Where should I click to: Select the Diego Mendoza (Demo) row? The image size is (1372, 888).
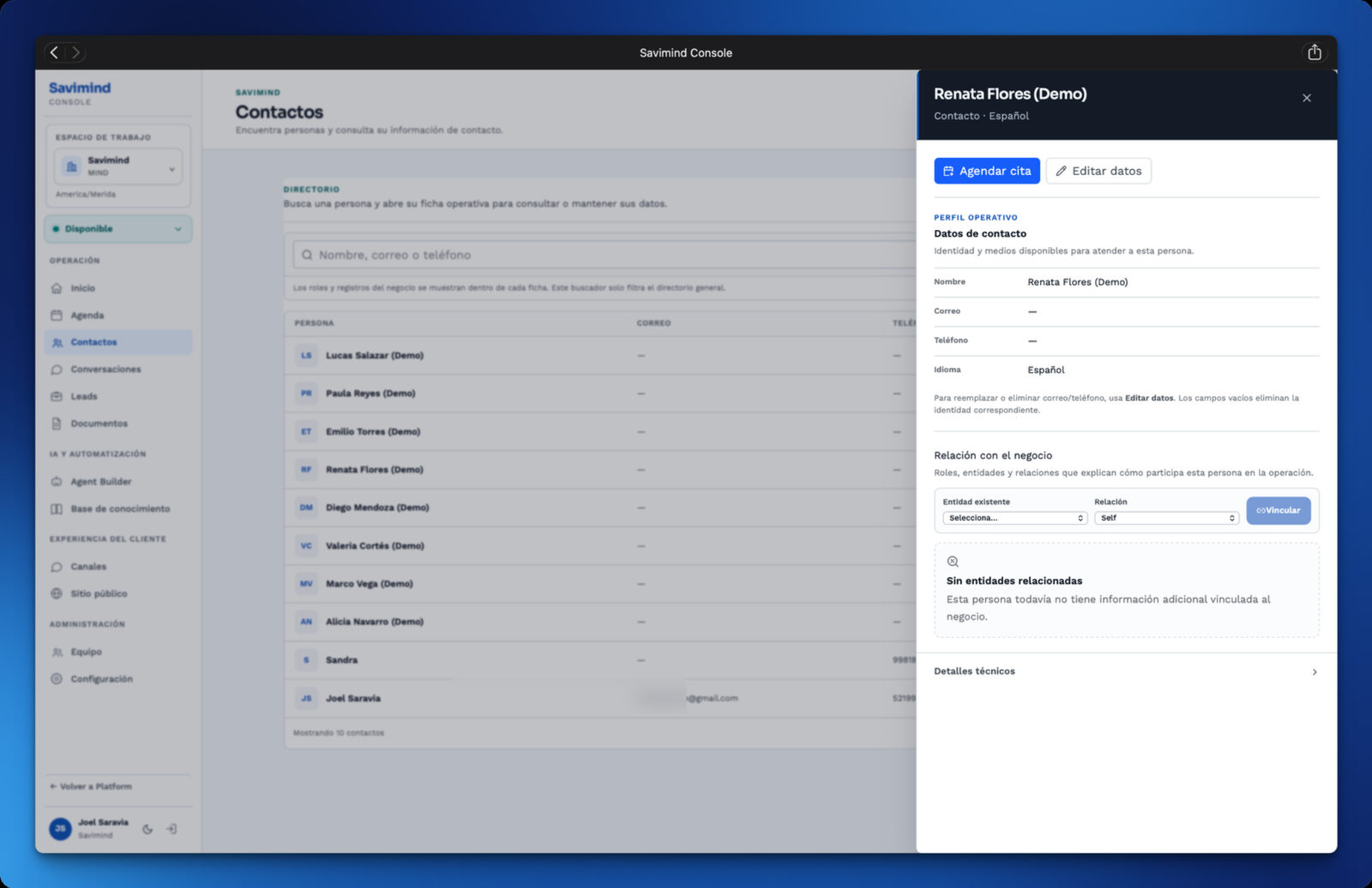pos(600,507)
